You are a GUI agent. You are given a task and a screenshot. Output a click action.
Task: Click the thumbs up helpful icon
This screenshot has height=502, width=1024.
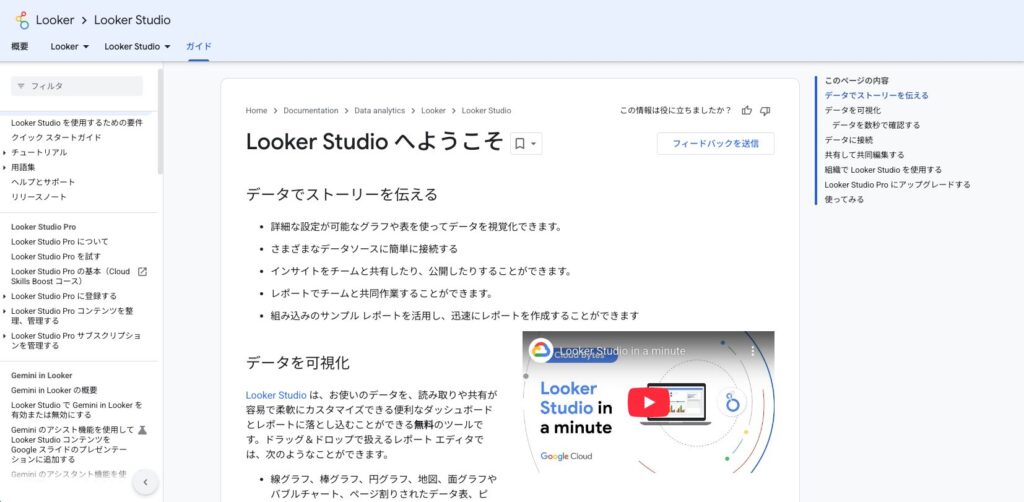pos(746,111)
